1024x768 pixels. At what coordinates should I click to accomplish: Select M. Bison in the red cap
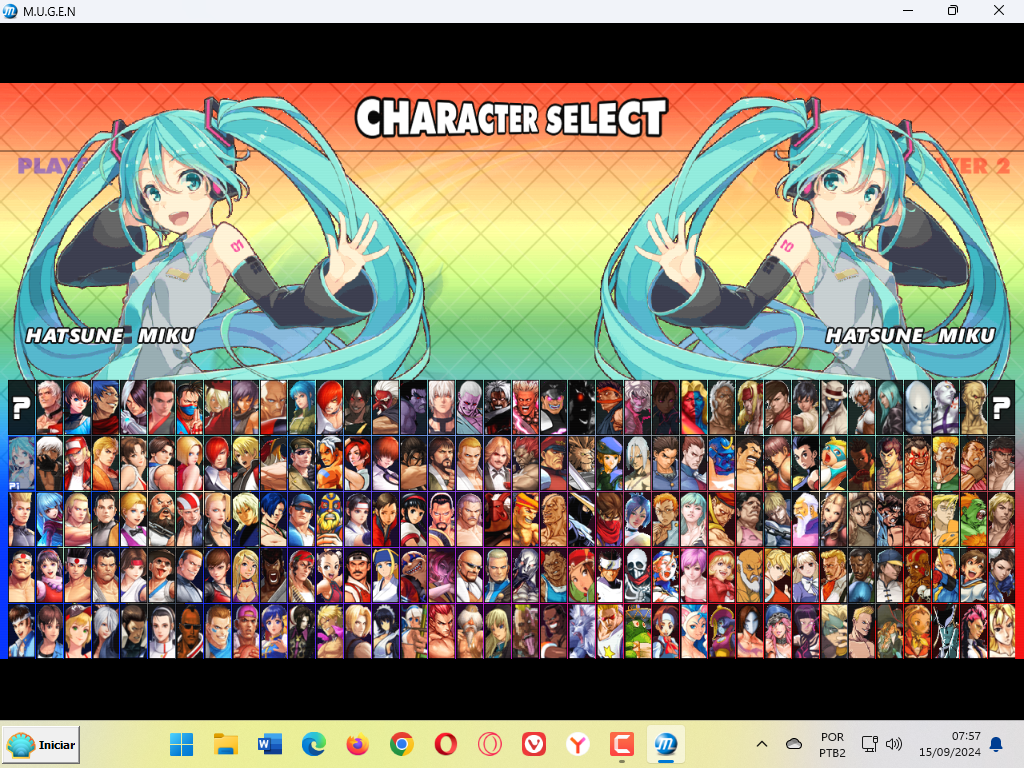coord(554,464)
